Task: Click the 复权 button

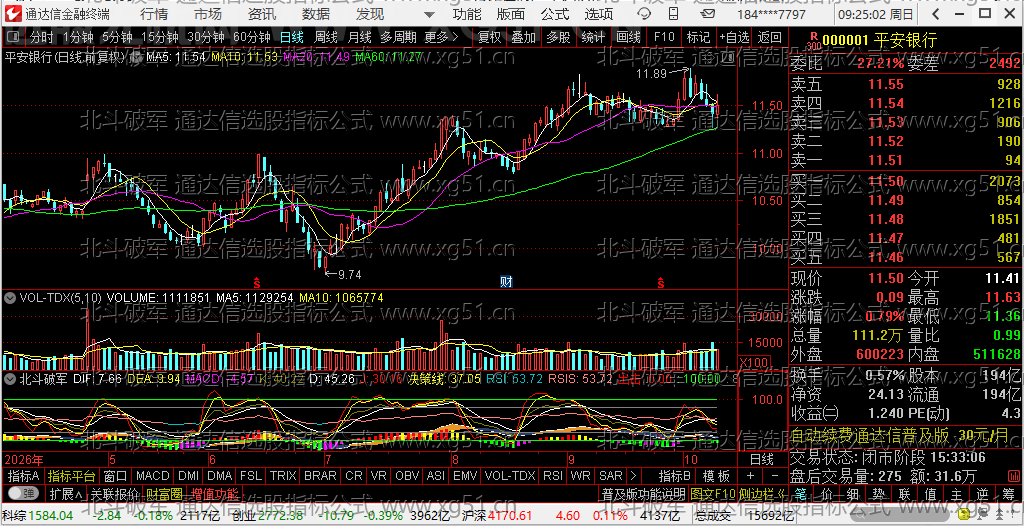Action: point(490,37)
